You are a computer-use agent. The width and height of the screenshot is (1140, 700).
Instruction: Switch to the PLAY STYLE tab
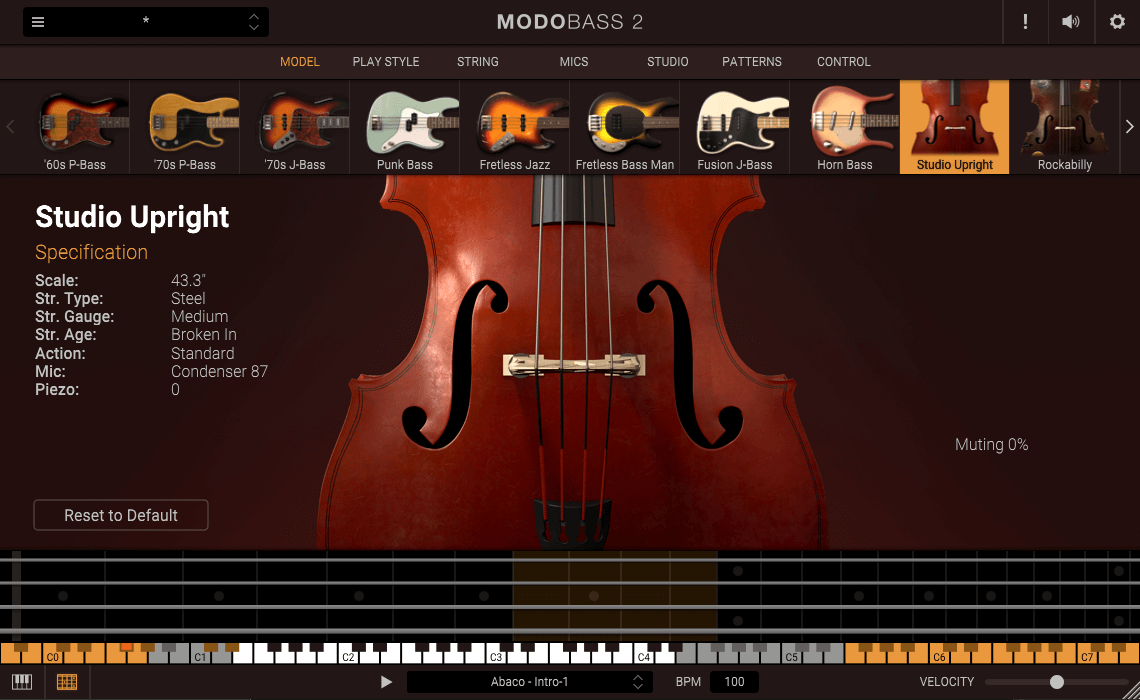click(x=386, y=62)
